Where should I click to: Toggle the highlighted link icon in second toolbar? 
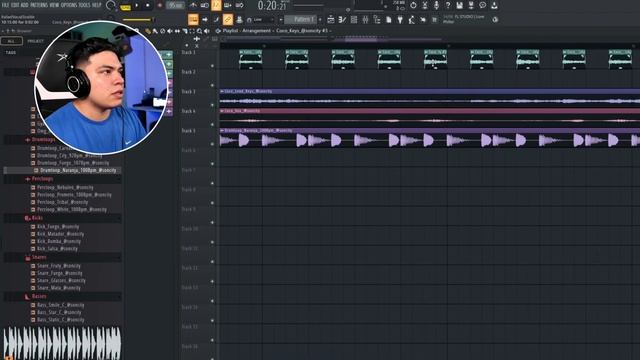[228, 19]
